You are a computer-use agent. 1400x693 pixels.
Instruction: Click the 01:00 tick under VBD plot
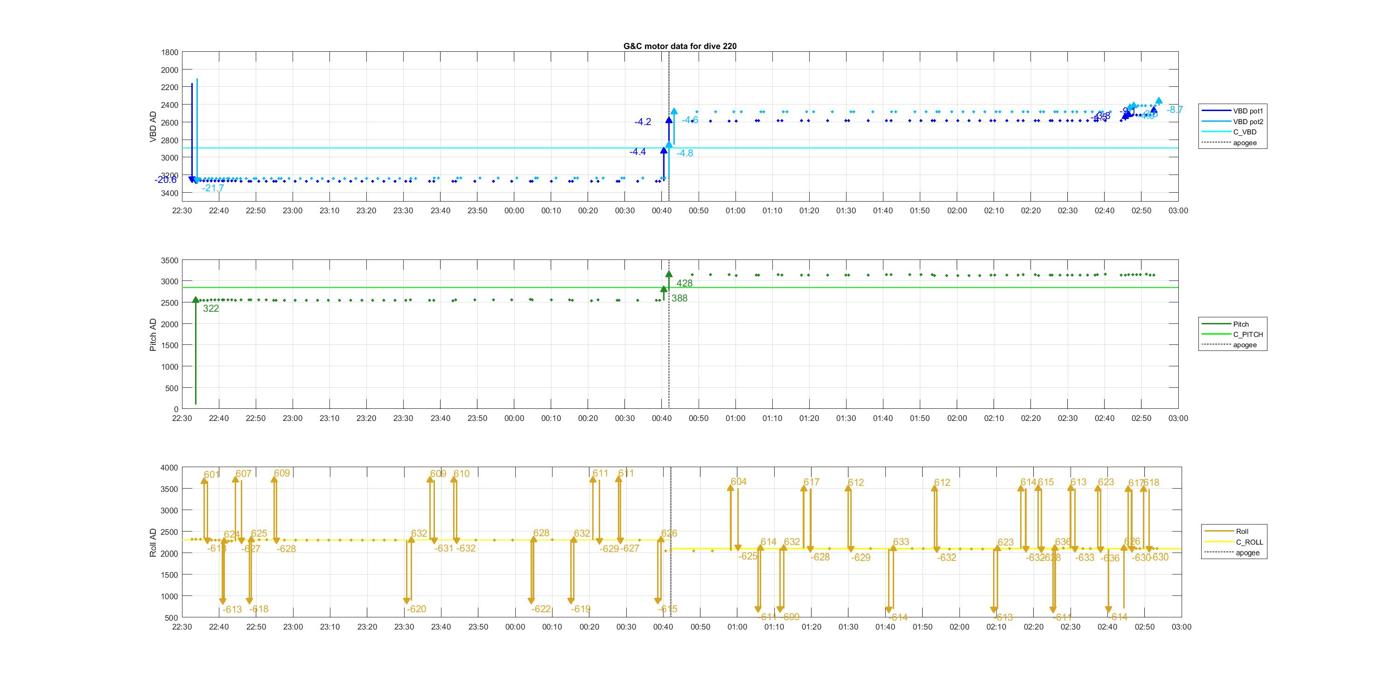[736, 210]
